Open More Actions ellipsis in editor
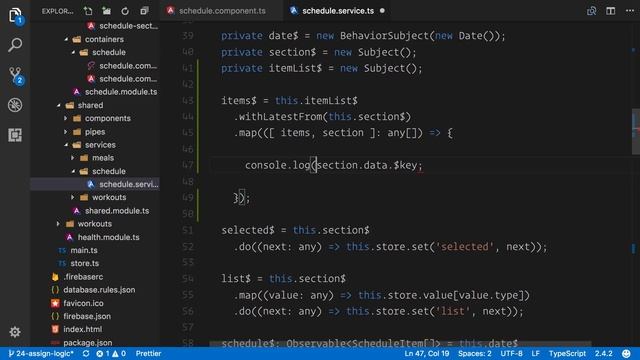The image size is (640, 360). click(x=630, y=11)
